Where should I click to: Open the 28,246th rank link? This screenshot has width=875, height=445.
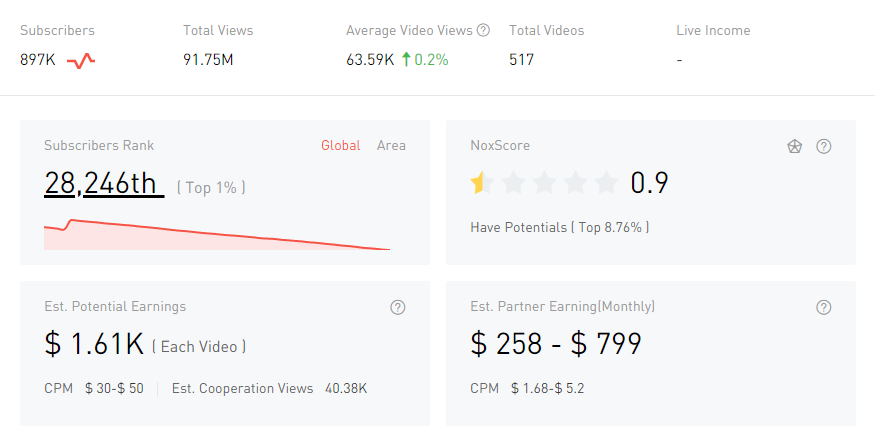[103, 183]
